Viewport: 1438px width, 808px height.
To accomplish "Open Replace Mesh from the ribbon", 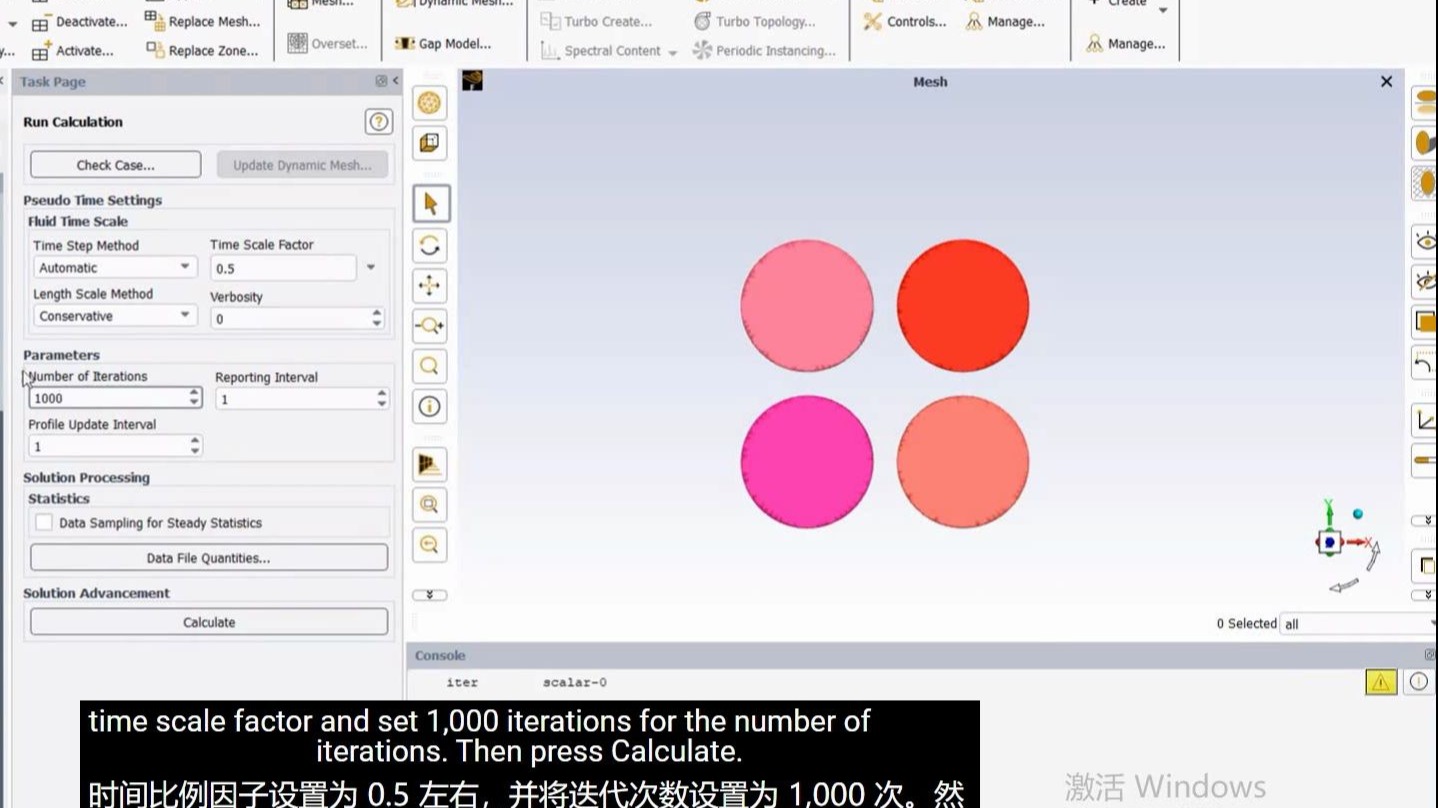I will (203, 21).
